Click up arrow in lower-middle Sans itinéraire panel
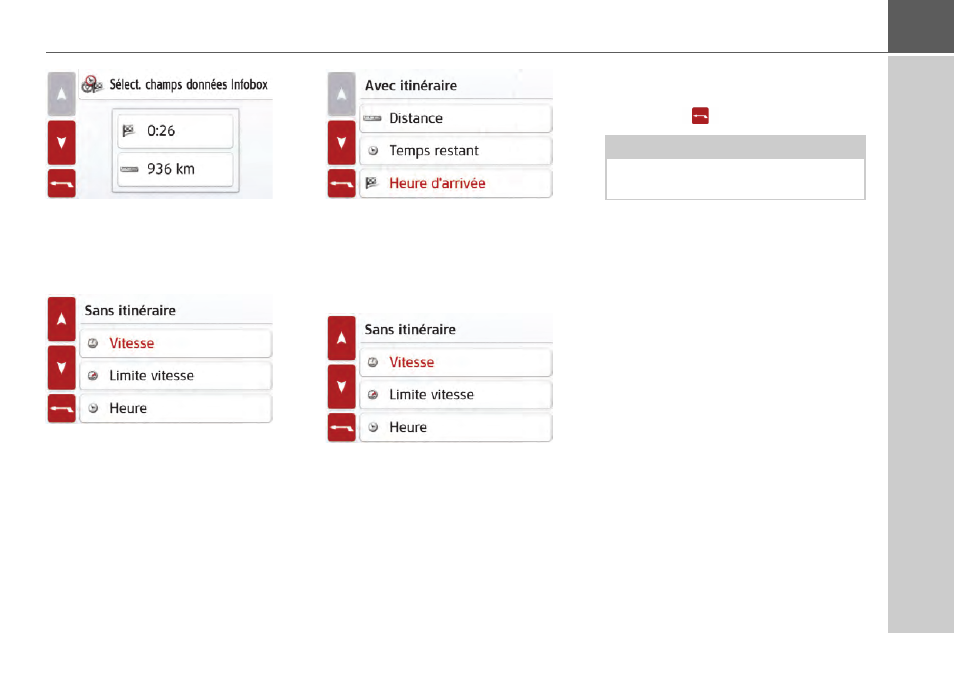This screenshot has height=673, width=954. point(341,338)
